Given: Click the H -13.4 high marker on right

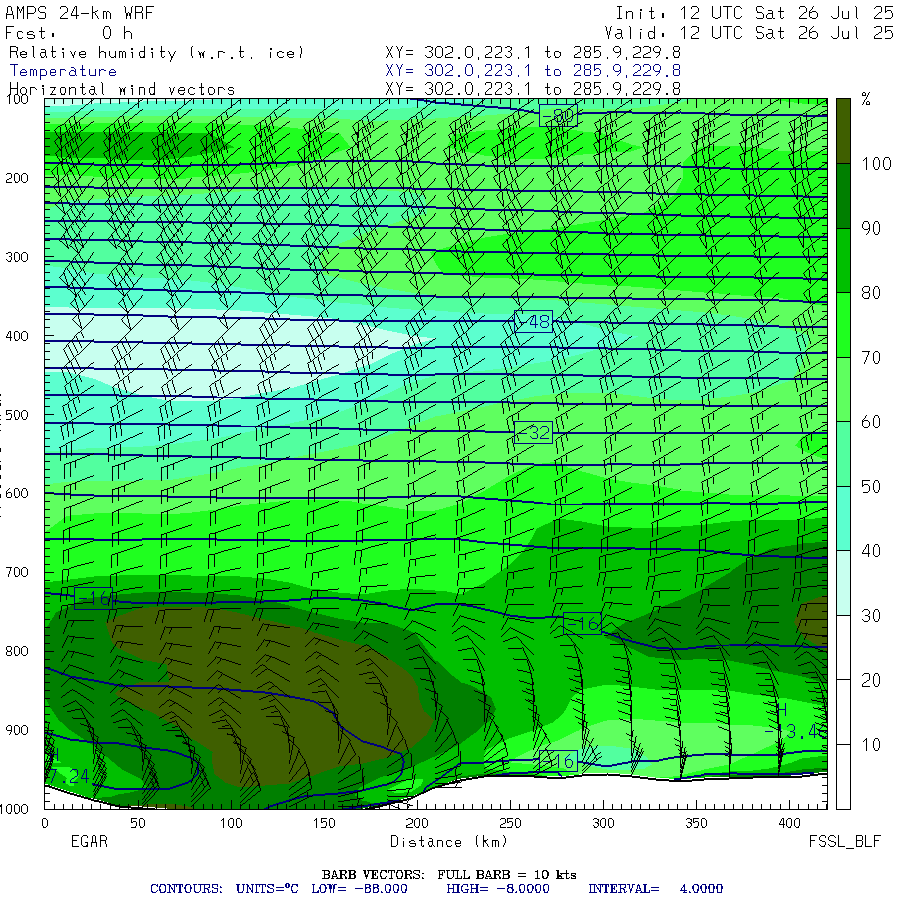Looking at the screenshot, I should point(796,721).
